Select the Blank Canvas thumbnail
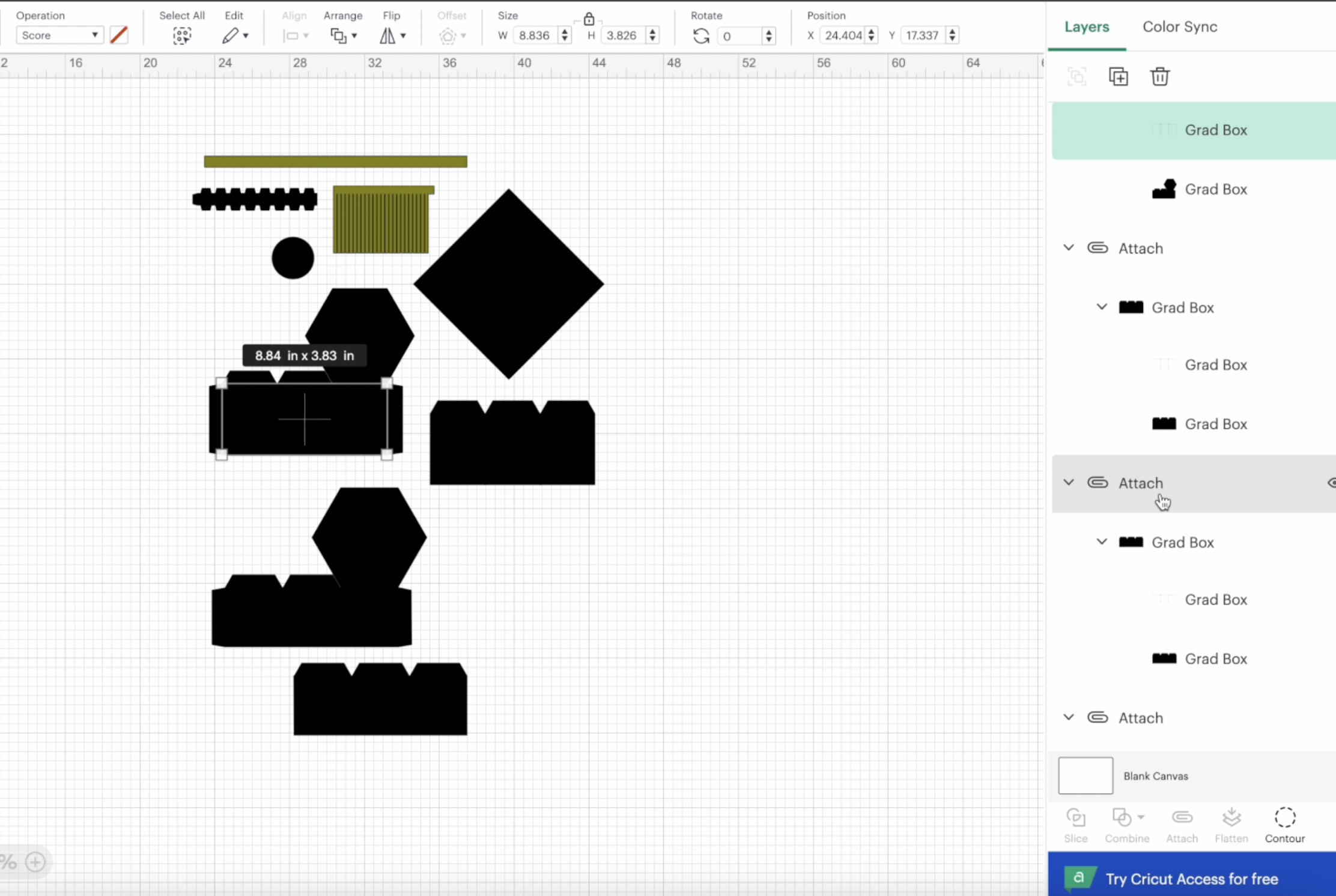The height and width of the screenshot is (896, 1336). (1085, 776)
